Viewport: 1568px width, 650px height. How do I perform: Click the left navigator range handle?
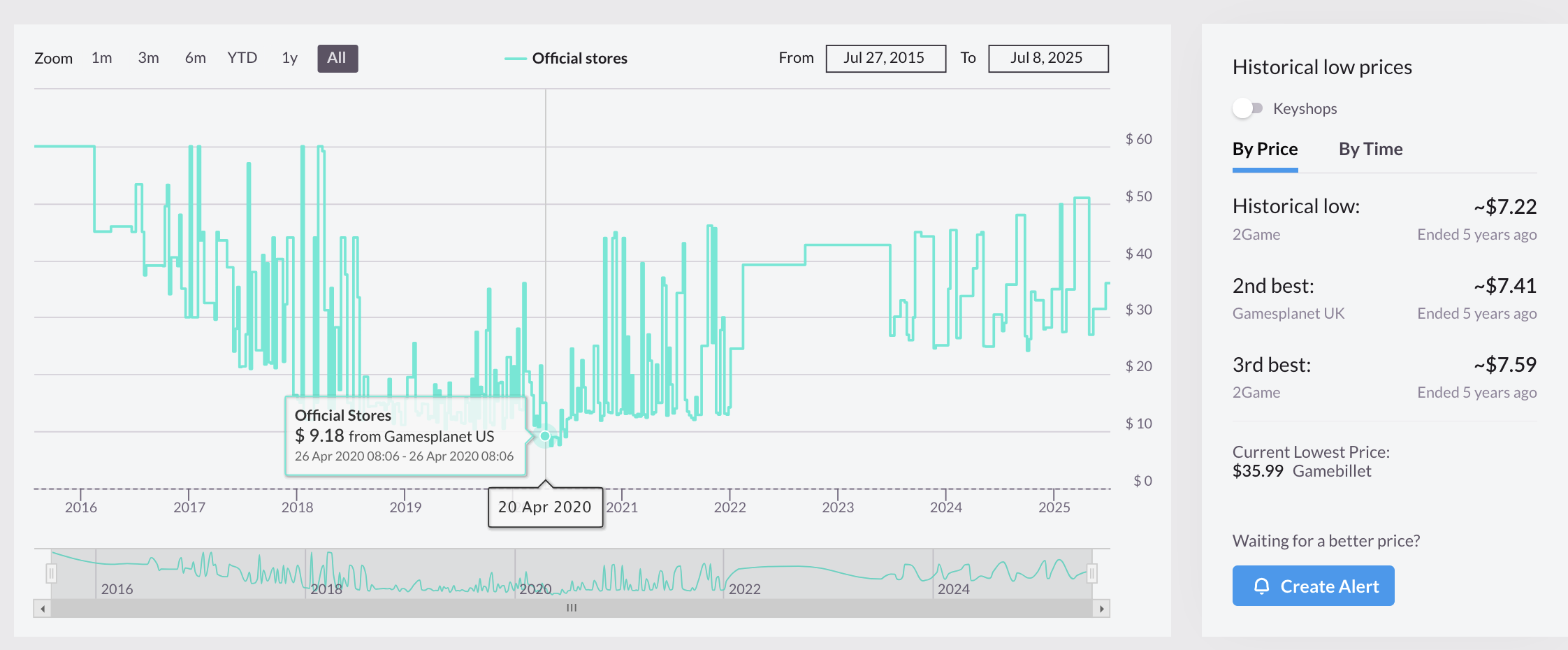pos(51,574)
